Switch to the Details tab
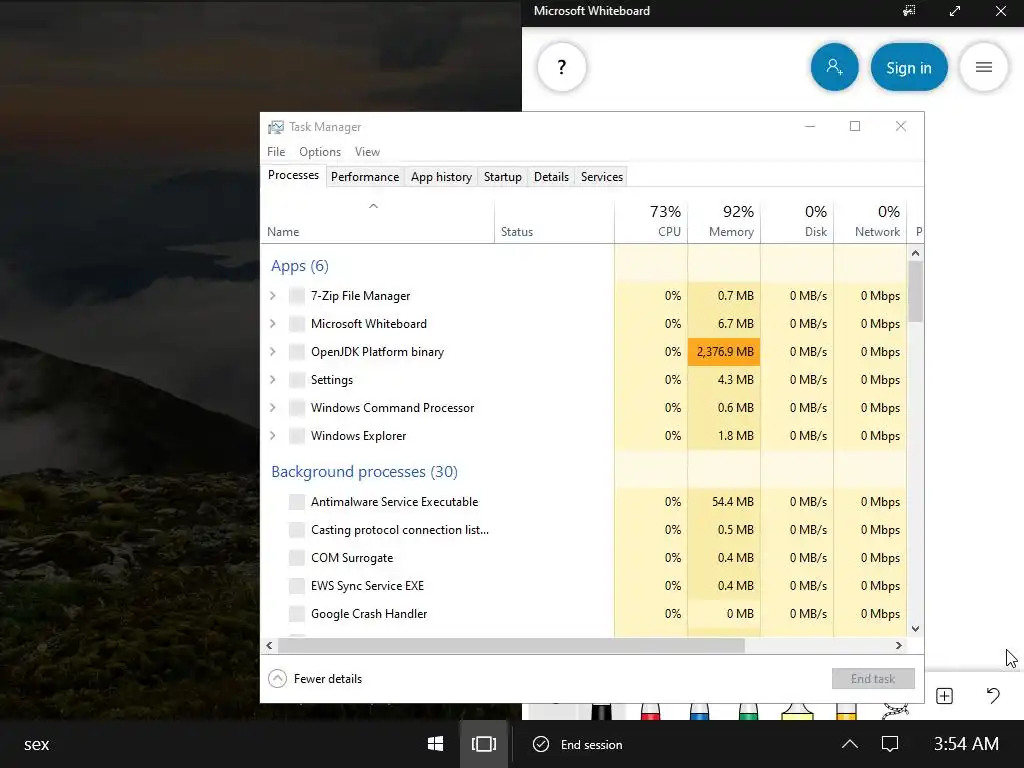 (x=551, y=177)
